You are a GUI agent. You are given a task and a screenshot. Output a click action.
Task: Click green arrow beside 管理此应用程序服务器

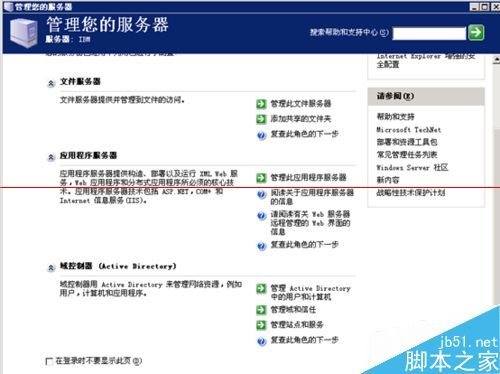click(261, 178)
